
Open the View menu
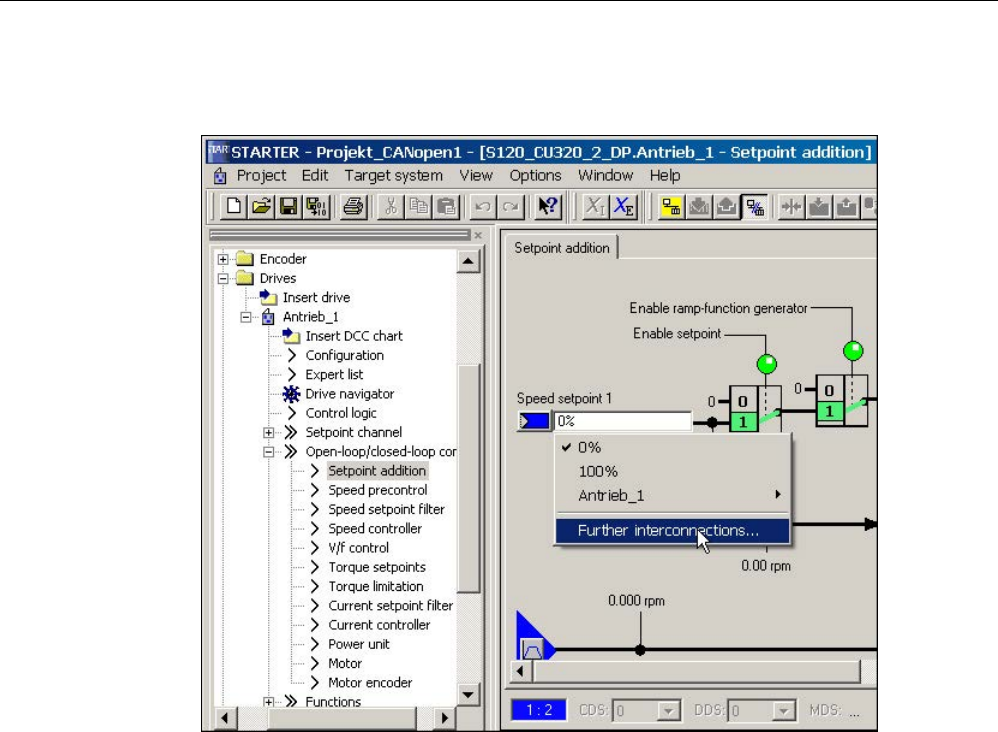476,176
